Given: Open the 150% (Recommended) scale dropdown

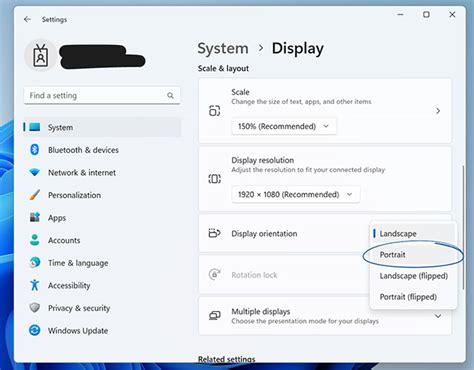Looking at the screenshot, I should pyautogui.click(x=284, y=126).
